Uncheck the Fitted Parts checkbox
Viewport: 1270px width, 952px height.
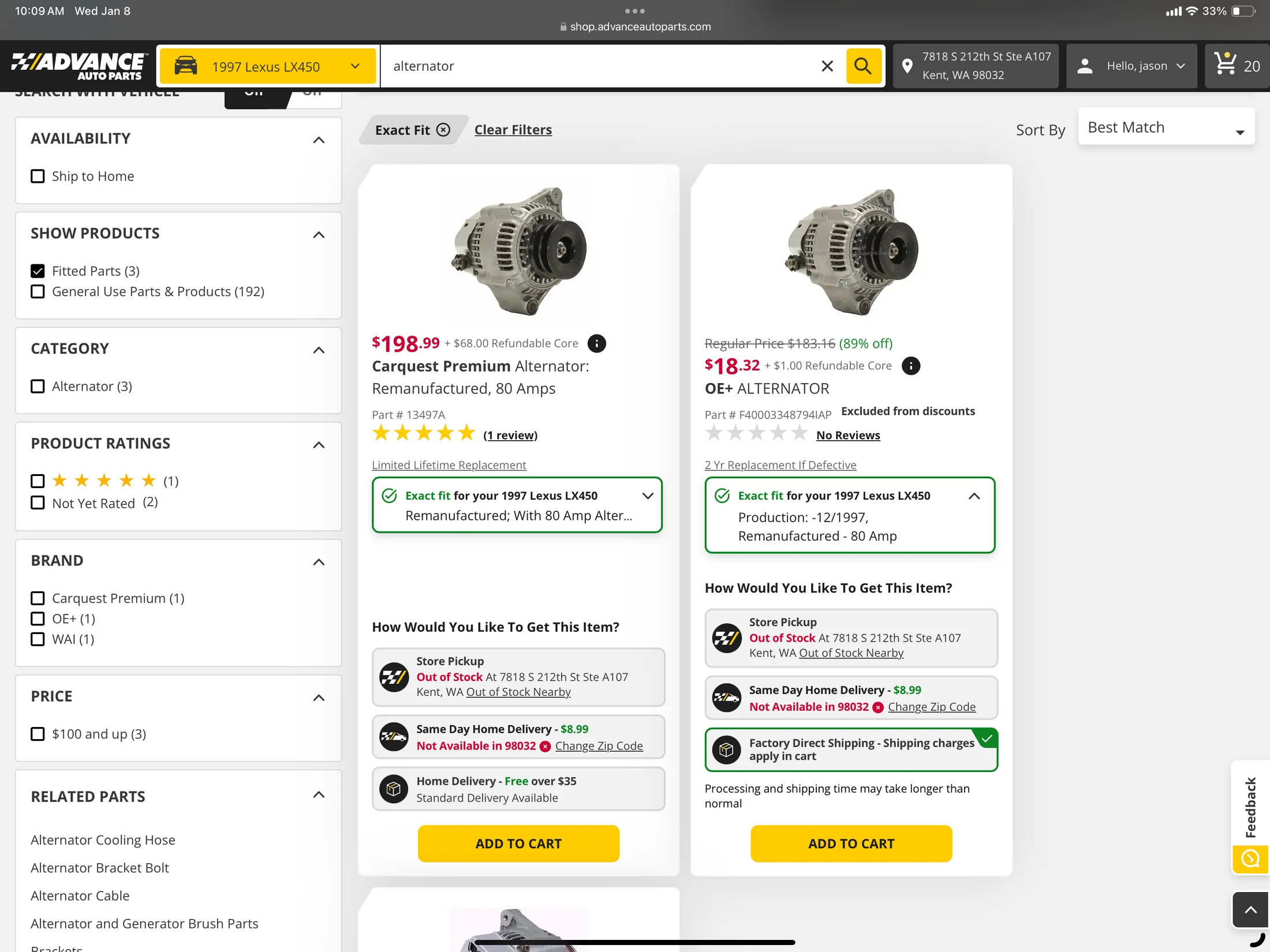[38, 271]
